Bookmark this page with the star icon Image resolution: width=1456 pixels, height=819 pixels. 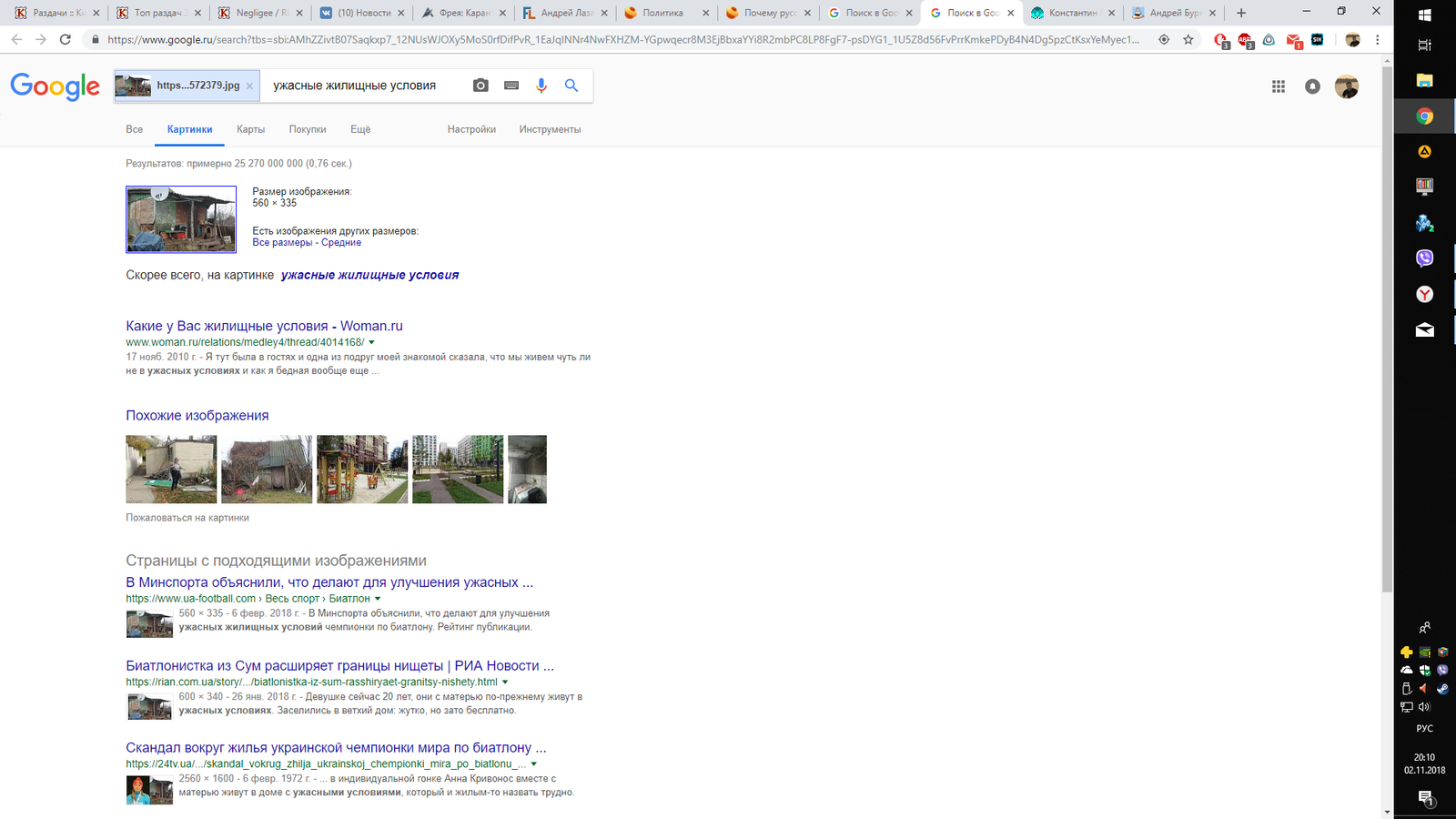1188,40
